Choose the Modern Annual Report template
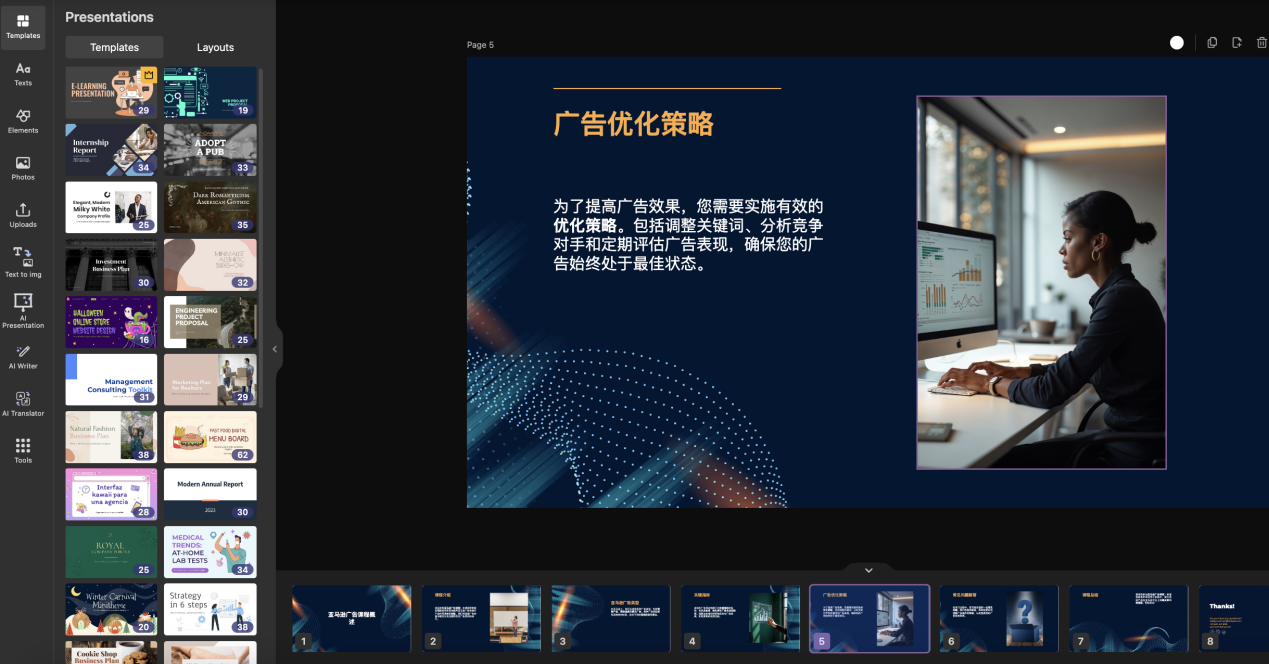1269x664 pixels. [x=210, y=494]
